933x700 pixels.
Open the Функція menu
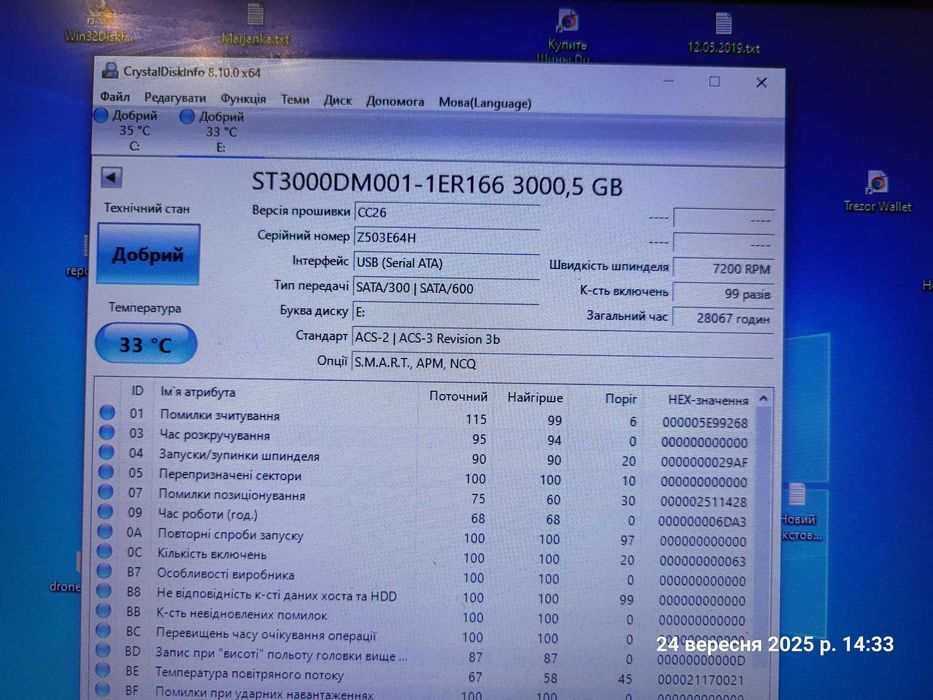[243, 98]
